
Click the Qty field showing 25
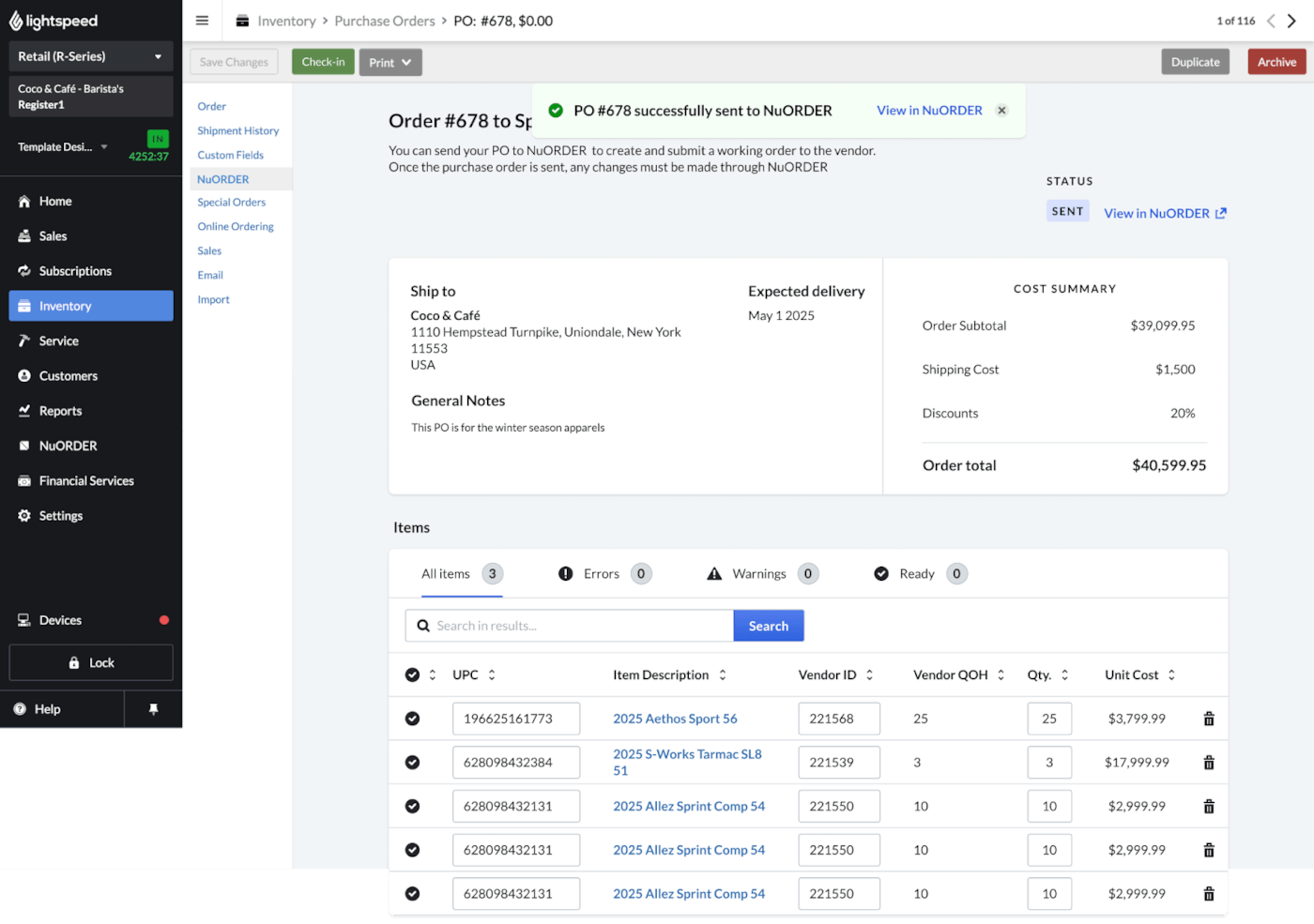1049,719
